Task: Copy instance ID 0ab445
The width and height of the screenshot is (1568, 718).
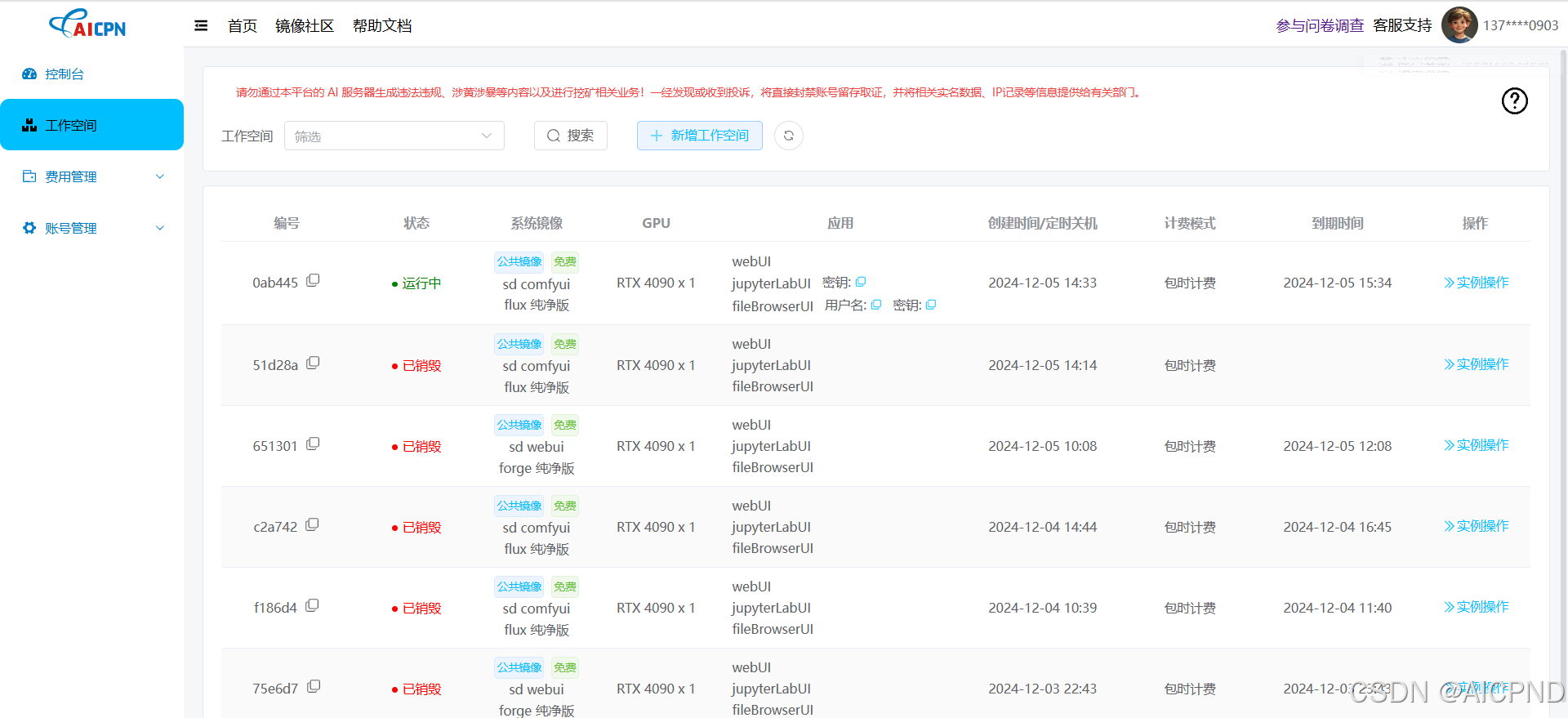Action: (x=313, y=281)
